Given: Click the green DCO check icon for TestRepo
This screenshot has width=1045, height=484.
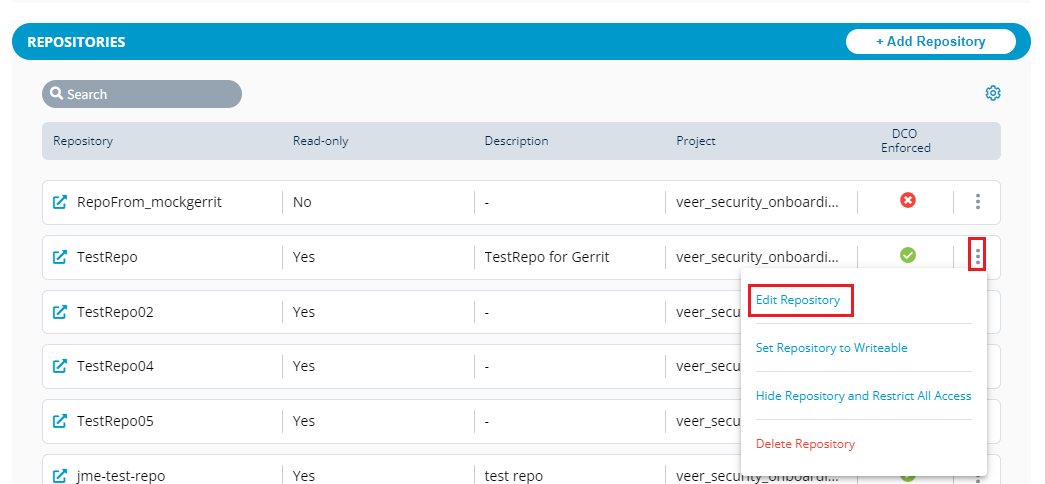Looking at the screenshot, I should (907, 256).
